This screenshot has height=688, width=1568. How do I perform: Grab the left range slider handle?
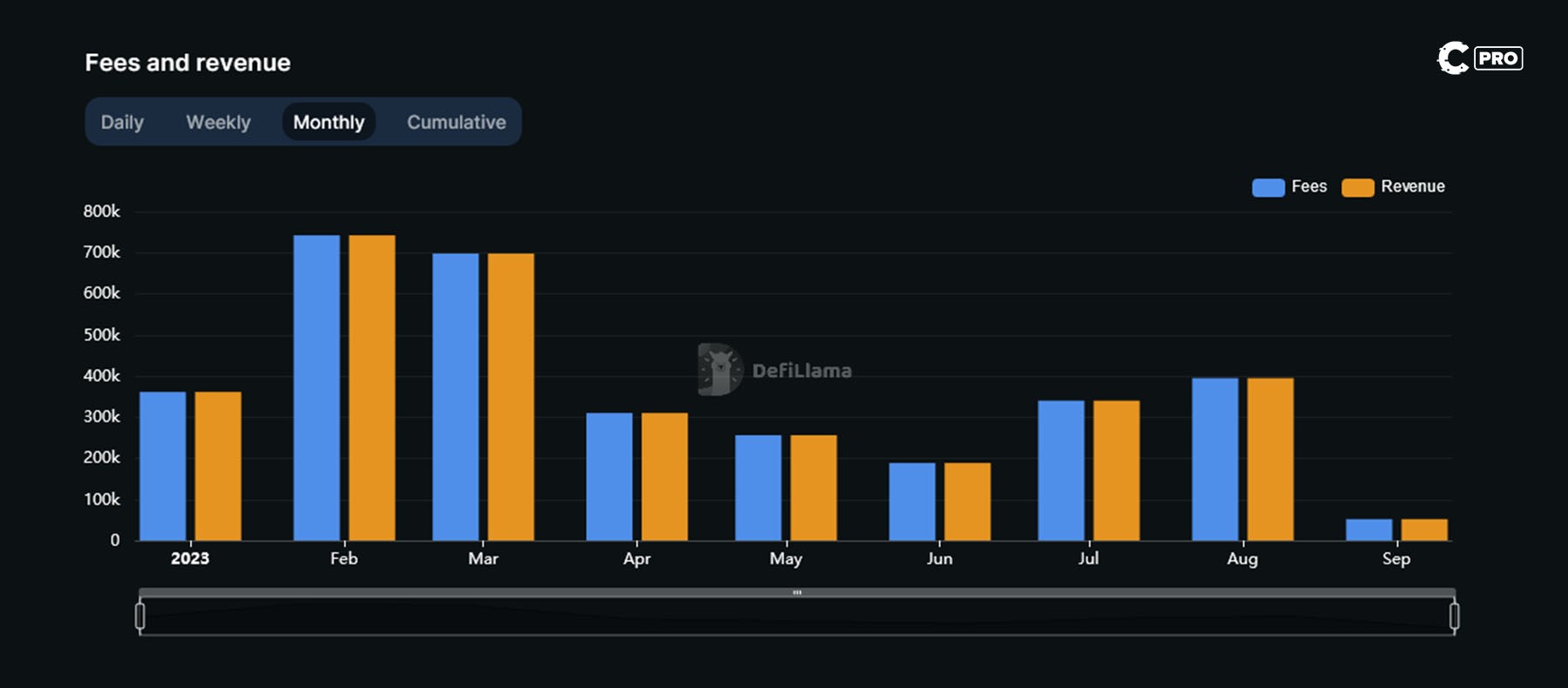coord(140,616)
